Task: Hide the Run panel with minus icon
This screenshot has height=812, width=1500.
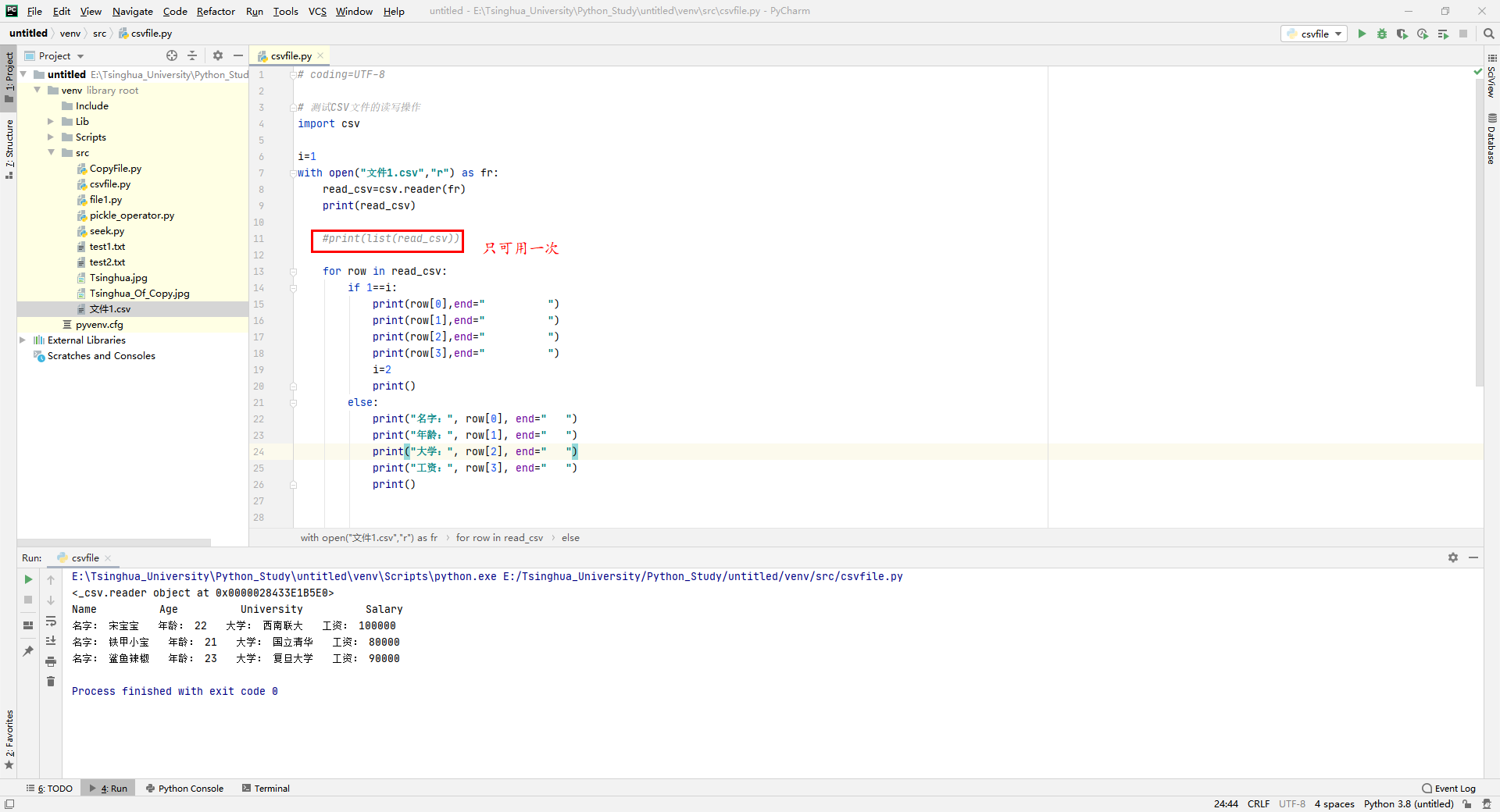Action: 1473,557
